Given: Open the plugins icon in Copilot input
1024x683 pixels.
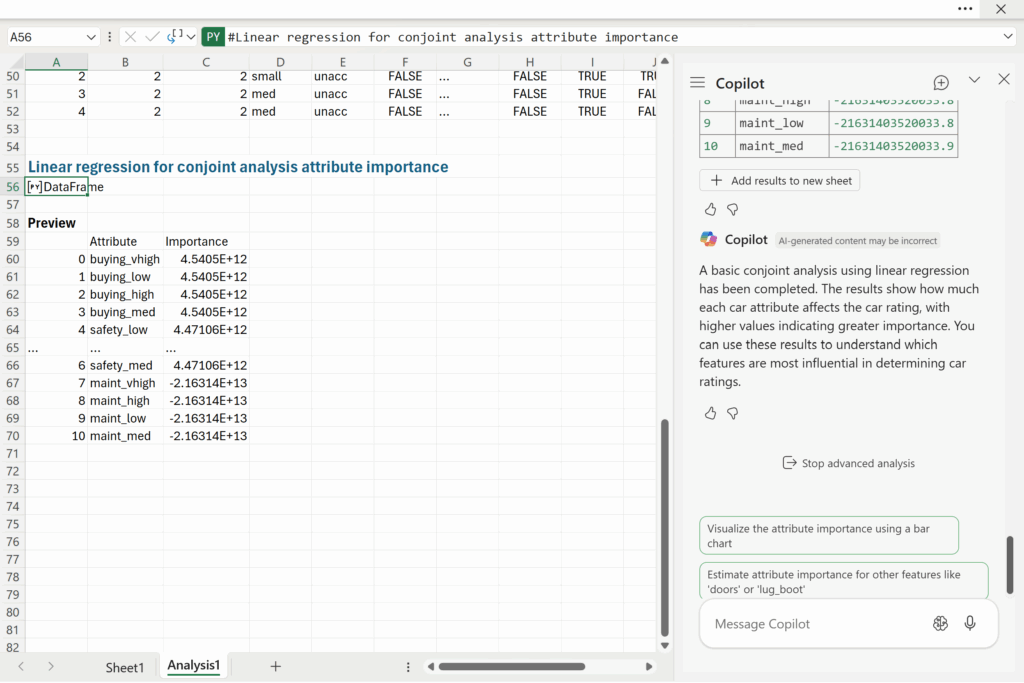Looking at the screenshot, I should [940, 623].
